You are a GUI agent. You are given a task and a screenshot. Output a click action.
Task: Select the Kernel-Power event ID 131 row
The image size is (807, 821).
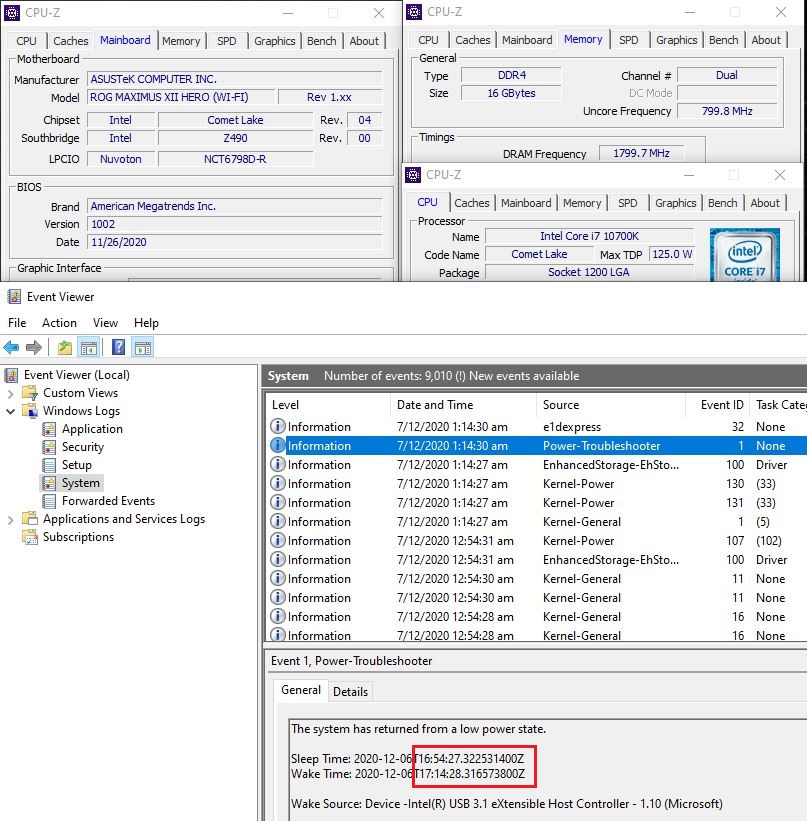click(x=537, y=503)
